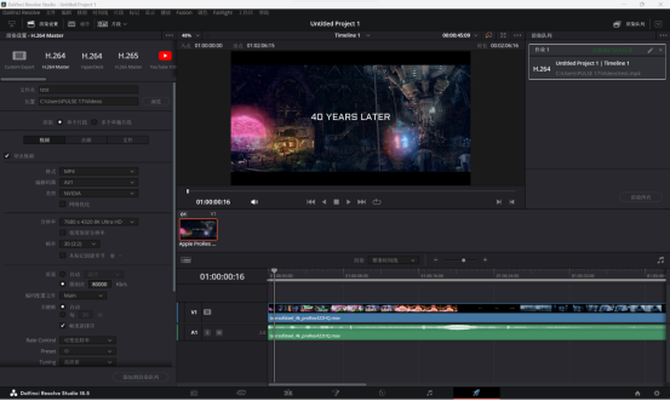Viewport: 670px width, 401px height.
Task: Select the single clip render radio button
Action: coord(60,122)
